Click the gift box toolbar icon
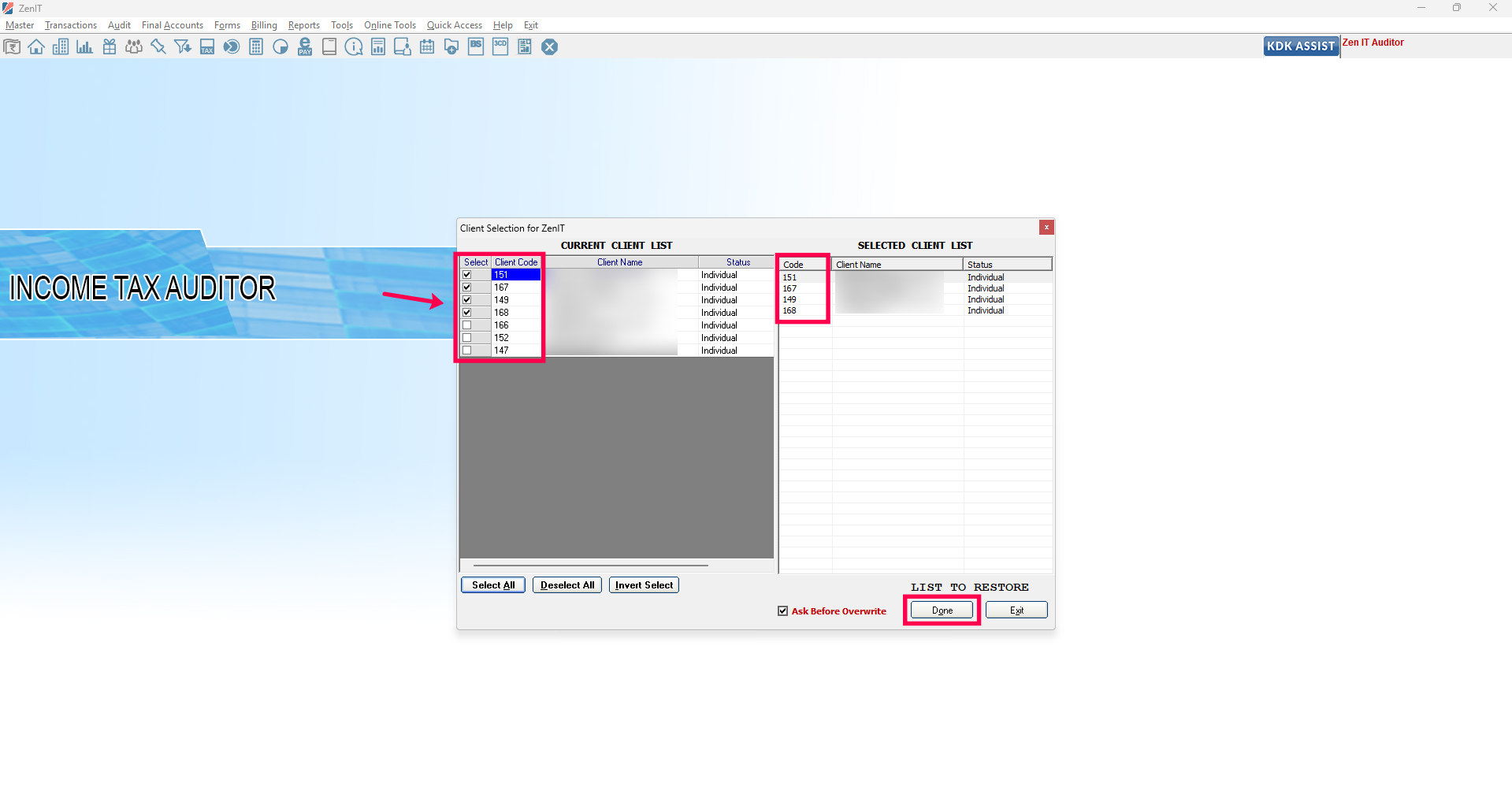This screenshot has width=1512, height=794. pos(110,47)
